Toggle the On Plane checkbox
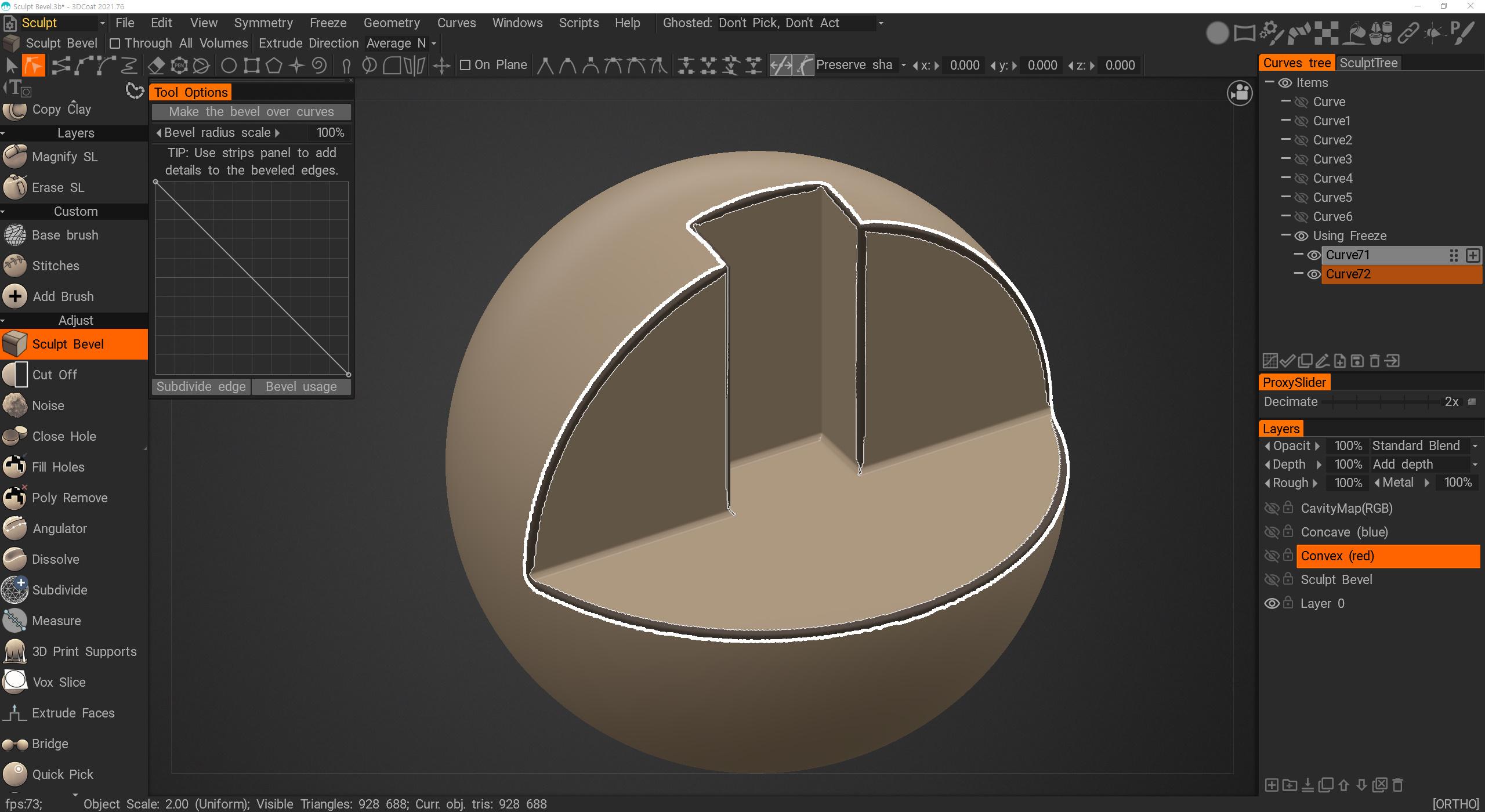Viewport: 1485px width, 812px height. (465, 65)
